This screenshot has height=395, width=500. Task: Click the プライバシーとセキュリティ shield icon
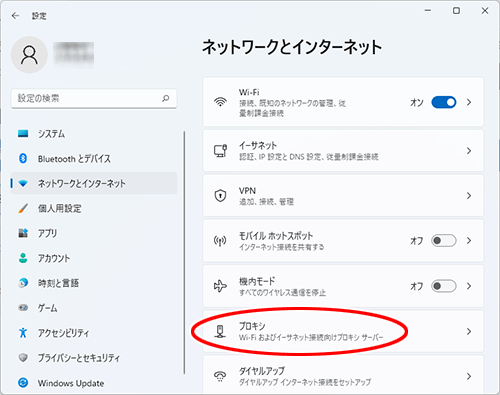click(23, 358)
